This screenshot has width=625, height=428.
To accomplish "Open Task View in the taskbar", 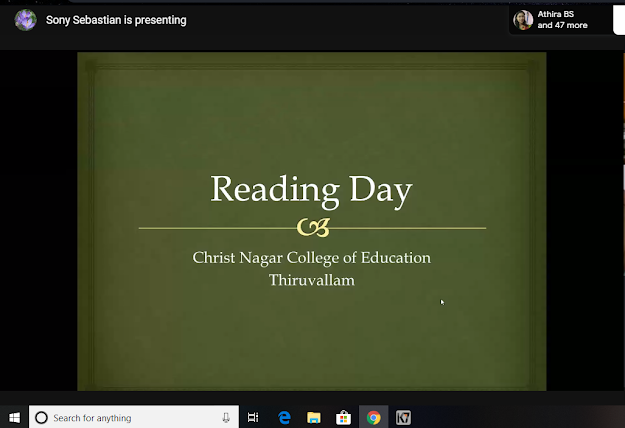I will pos(253,417).
